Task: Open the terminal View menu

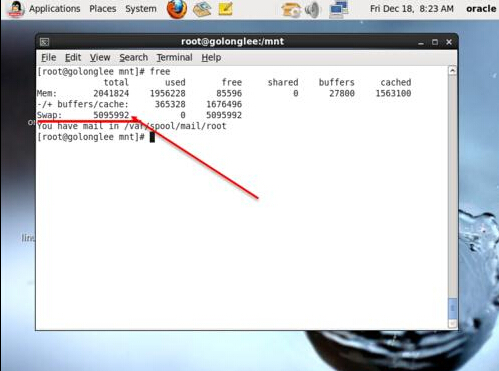Action: click(100, 58)
